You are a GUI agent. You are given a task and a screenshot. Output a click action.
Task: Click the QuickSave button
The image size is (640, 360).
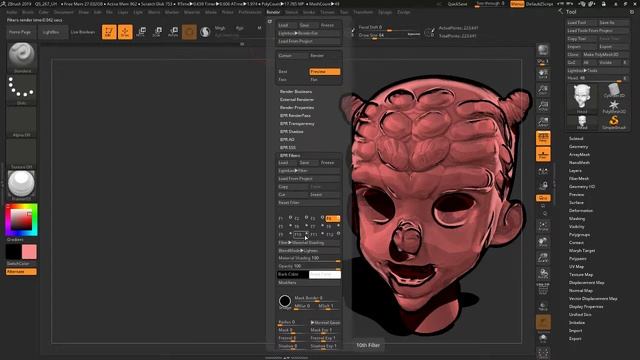[x=458, y=4]
